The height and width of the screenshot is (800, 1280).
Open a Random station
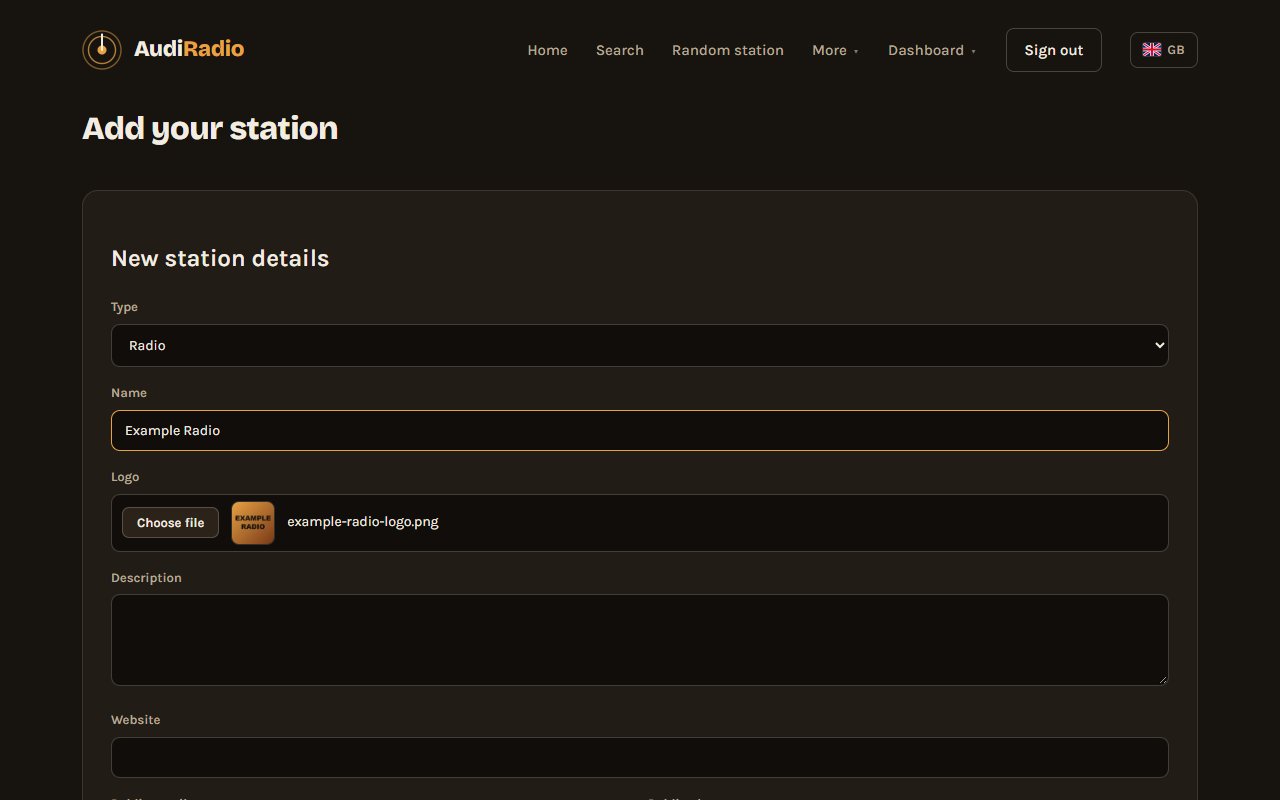pyautogui.click(x=728, y=50)
